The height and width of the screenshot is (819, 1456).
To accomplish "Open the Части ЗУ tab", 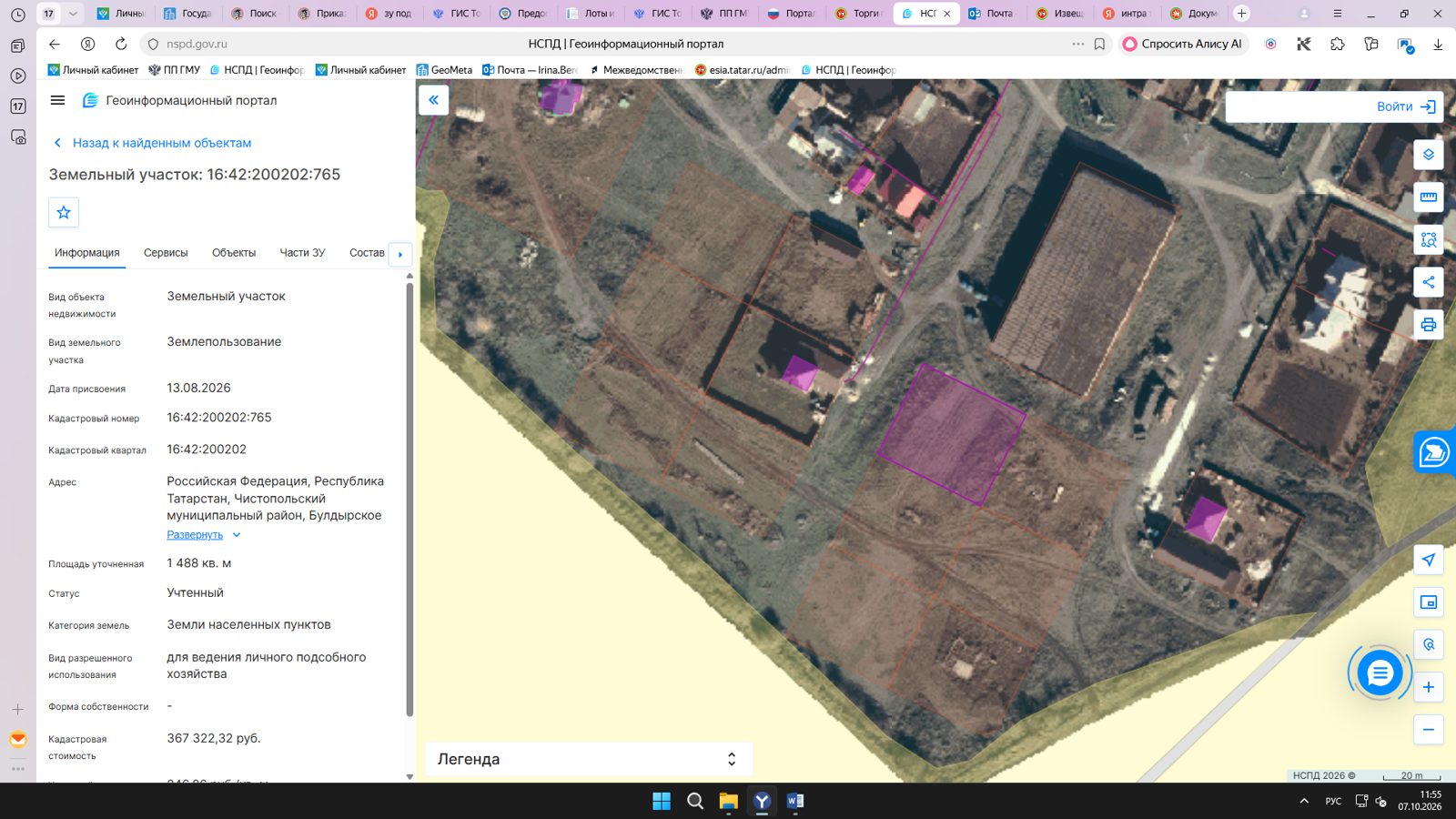I will (x=302, y=253).
